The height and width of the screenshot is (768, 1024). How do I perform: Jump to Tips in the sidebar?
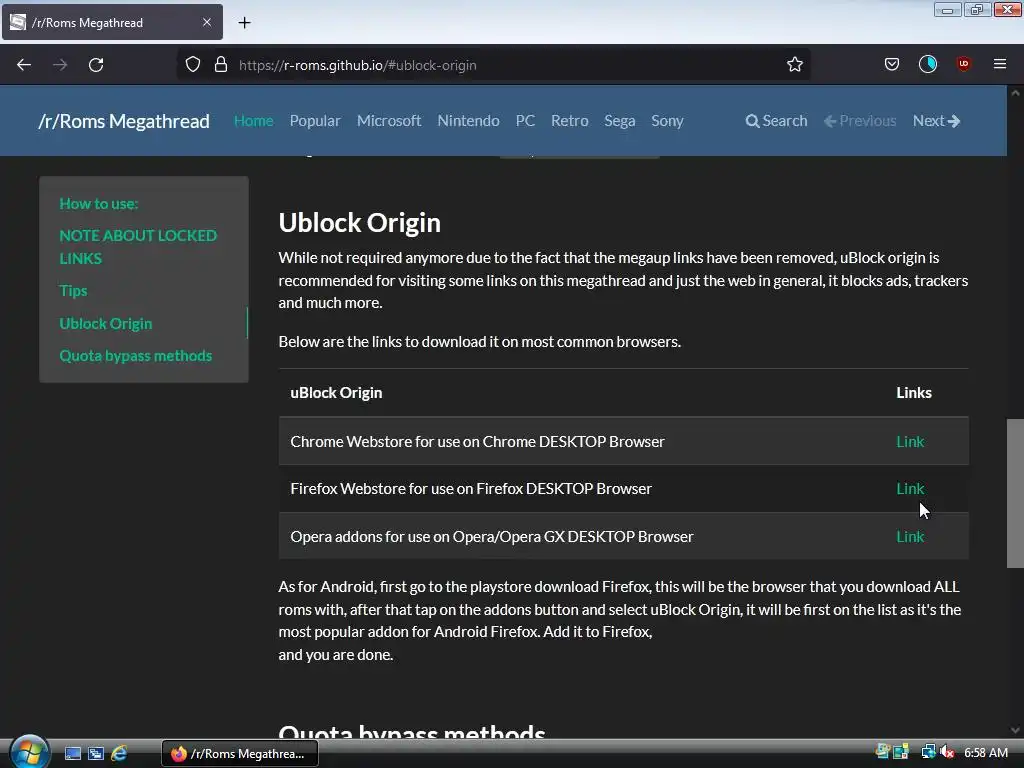73,291
